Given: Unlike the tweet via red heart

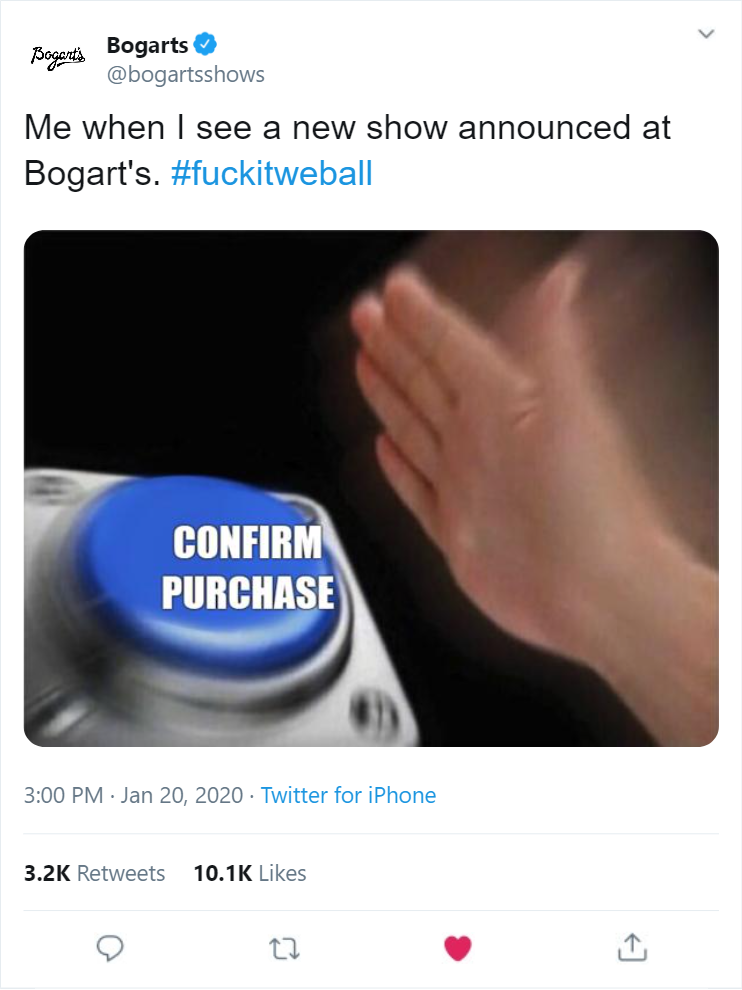Looking at the screenshot, I should 457,946.
